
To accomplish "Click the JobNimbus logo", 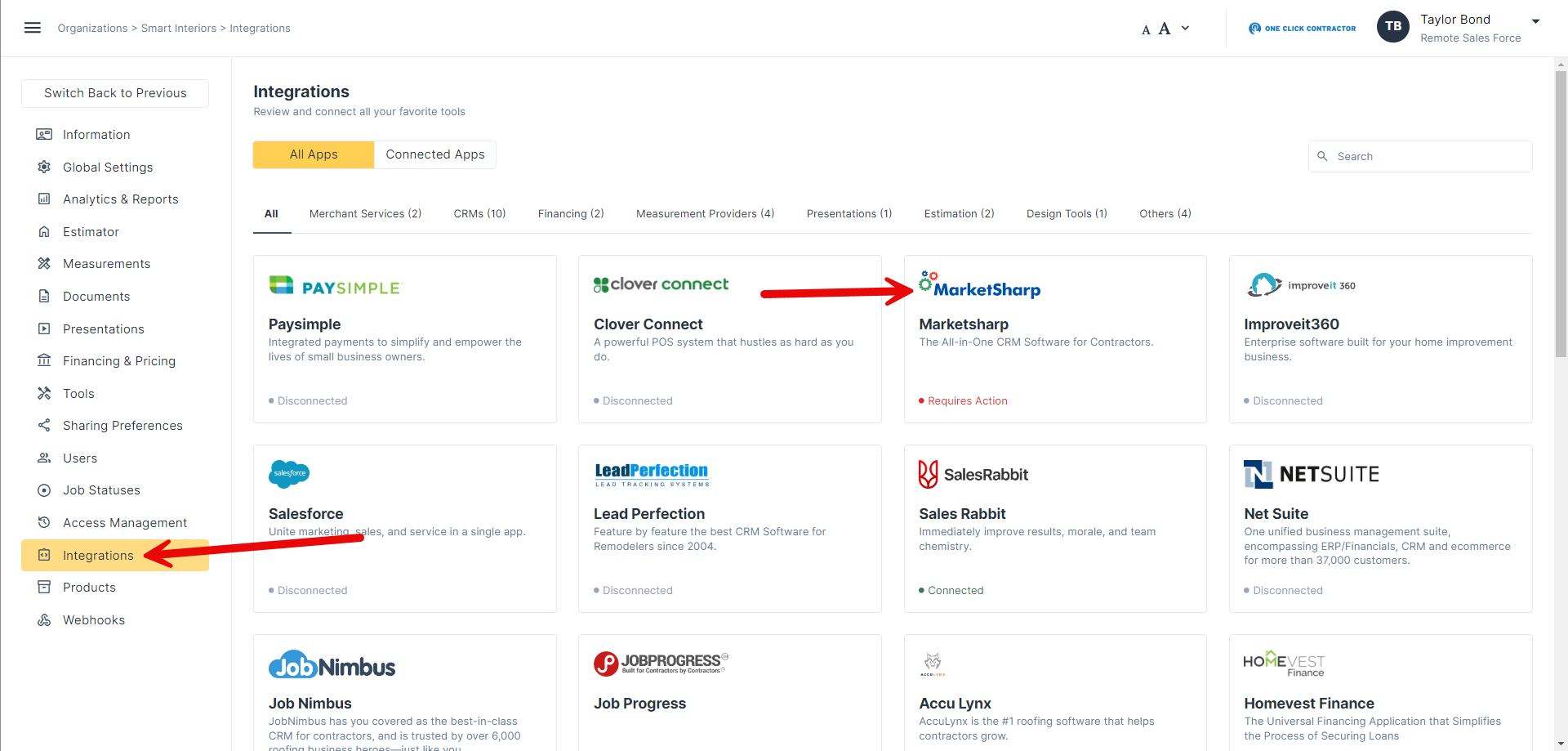I will coord(332,665).
